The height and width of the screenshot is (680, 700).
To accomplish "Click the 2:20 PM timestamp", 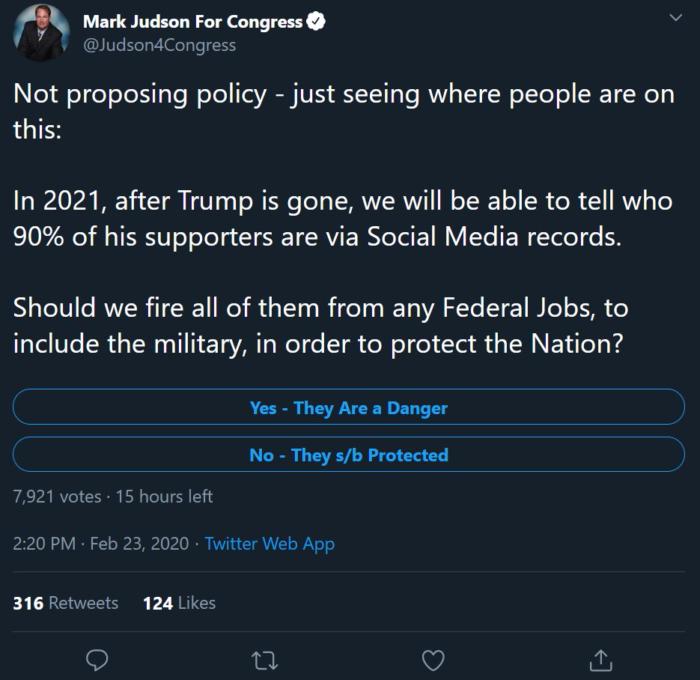I will (44, 544).
